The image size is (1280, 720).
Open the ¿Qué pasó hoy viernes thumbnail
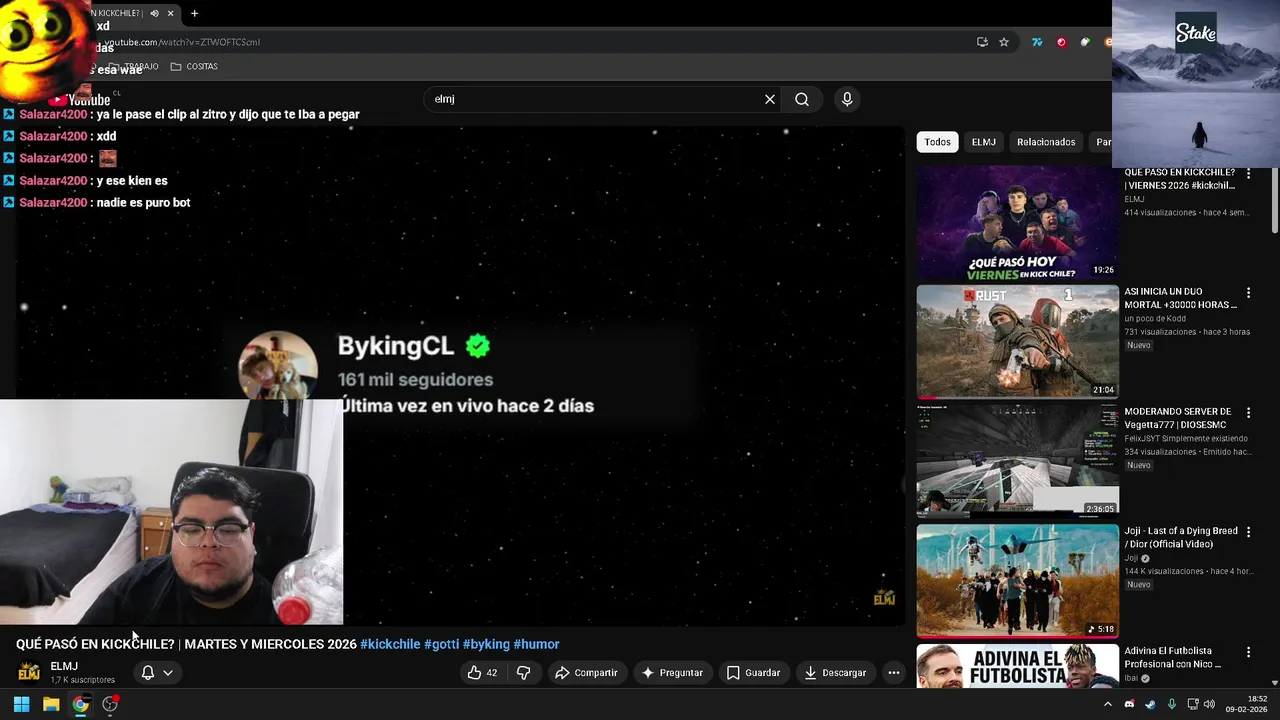[x=1018, y=223]
